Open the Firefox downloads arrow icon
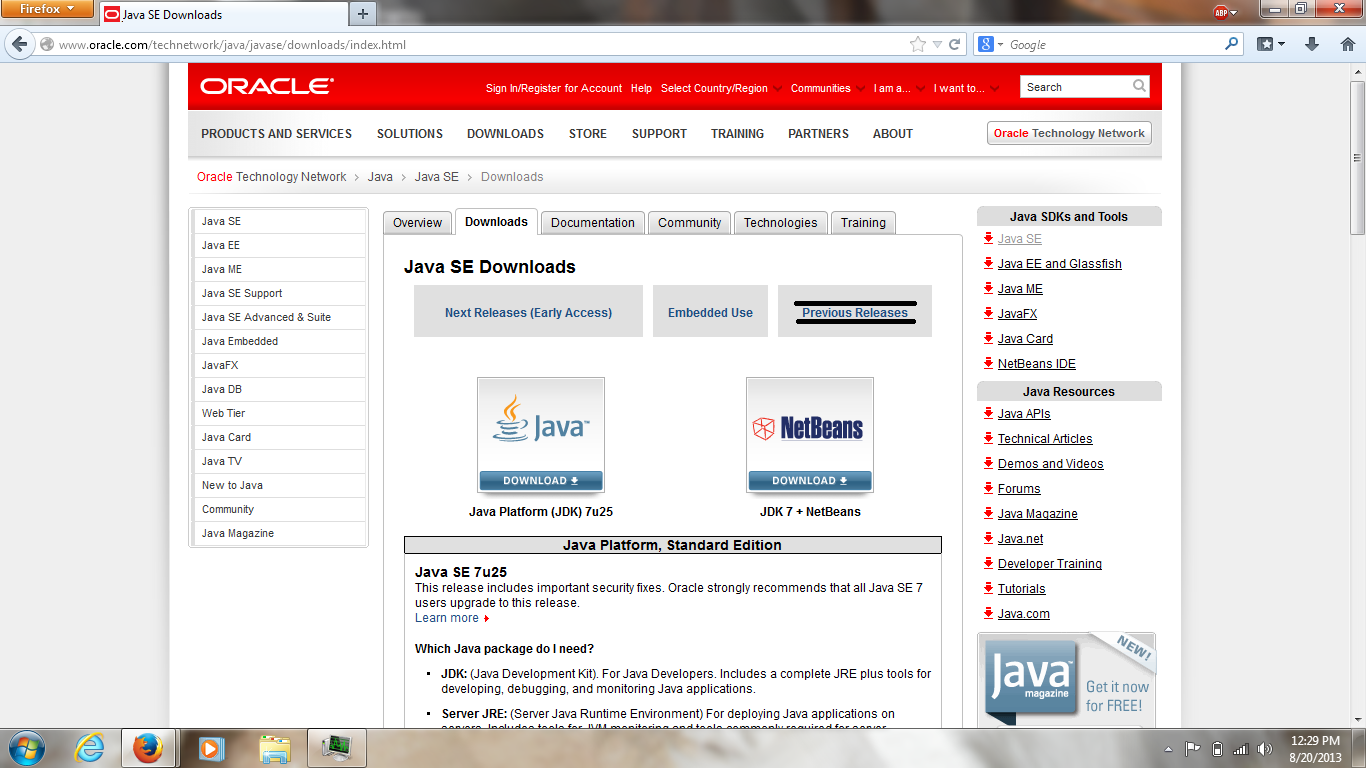This screenshot has width=1366, height=768. [1313, 44]
